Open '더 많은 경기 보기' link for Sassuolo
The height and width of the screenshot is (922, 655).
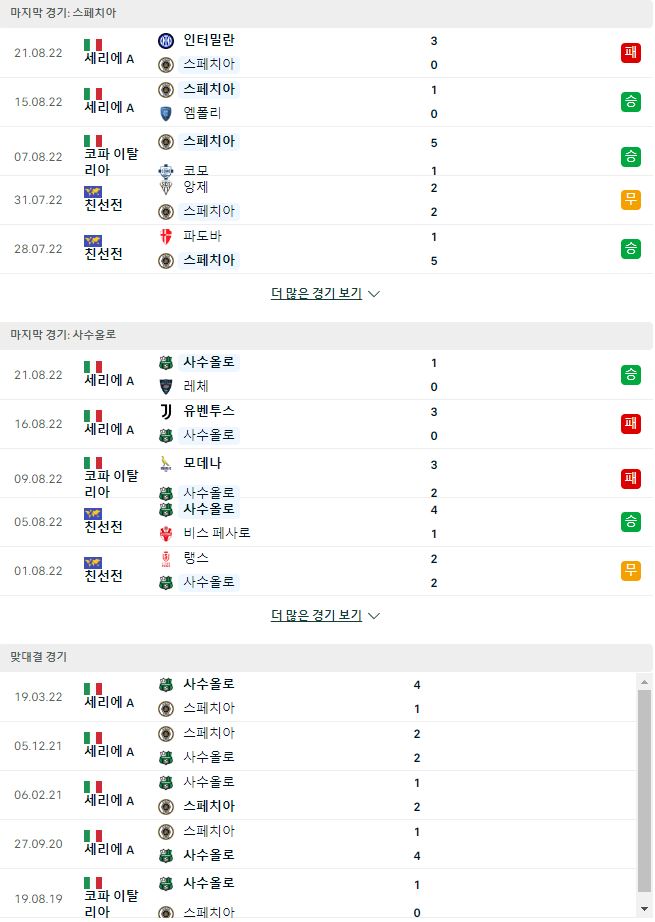click(316, 615)
